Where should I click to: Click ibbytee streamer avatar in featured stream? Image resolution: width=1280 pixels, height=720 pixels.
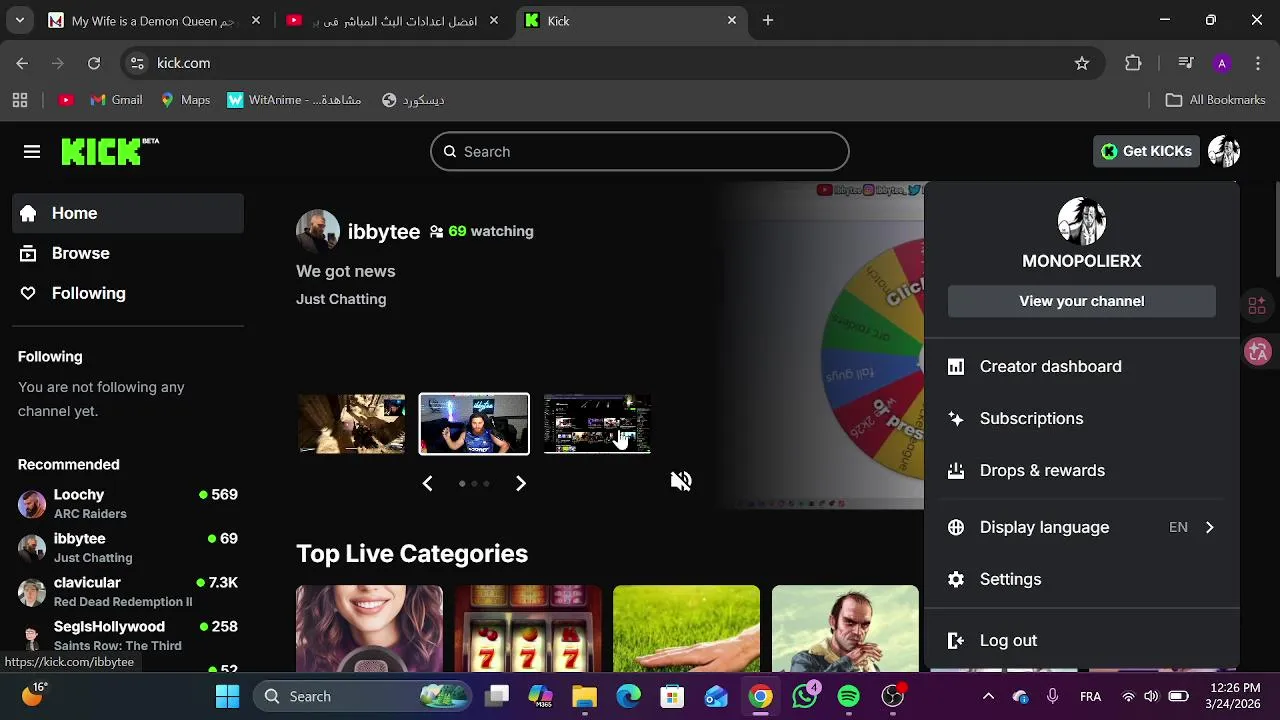[x=318, y=231]
